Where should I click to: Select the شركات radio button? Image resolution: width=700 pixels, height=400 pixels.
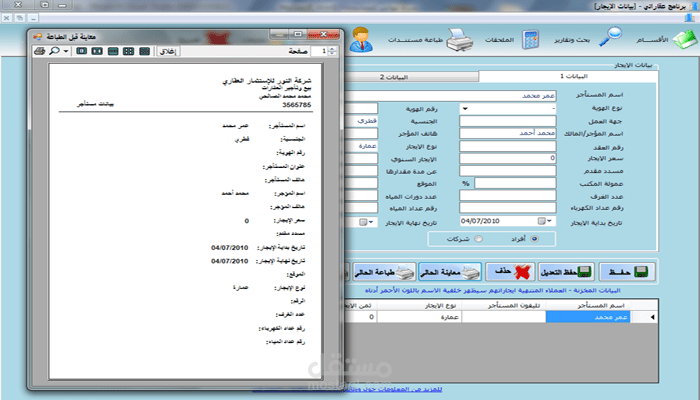tap(479, 239)
